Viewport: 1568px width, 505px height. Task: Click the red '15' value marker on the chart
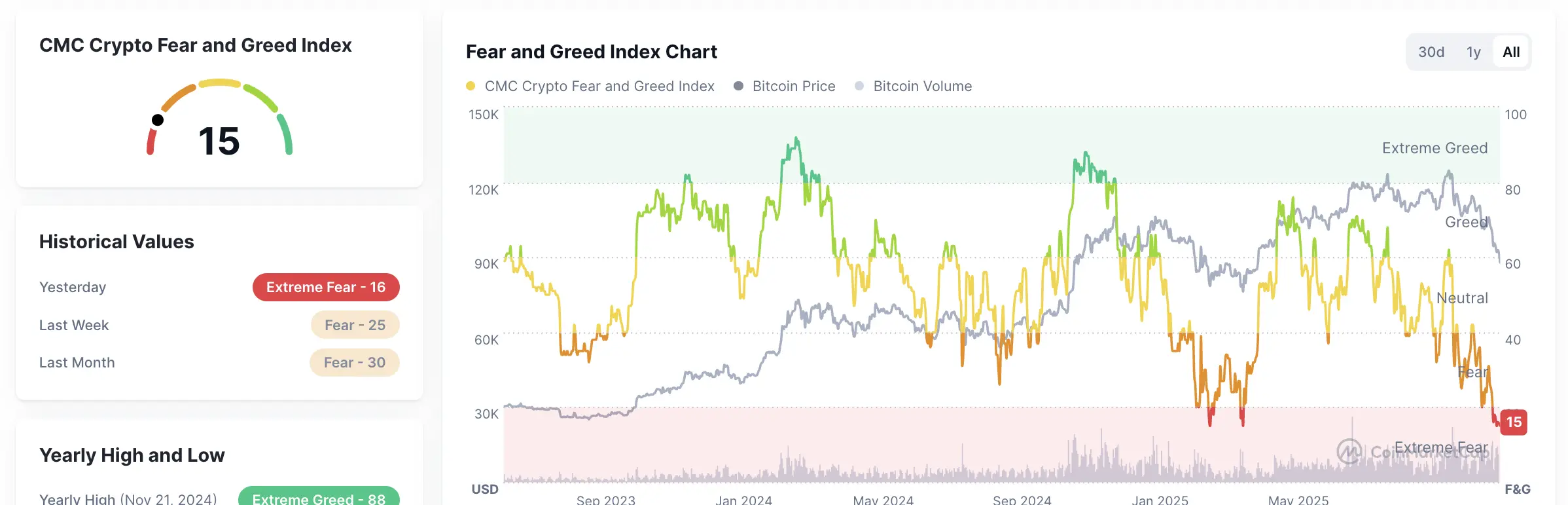(x=1515, y=422)
